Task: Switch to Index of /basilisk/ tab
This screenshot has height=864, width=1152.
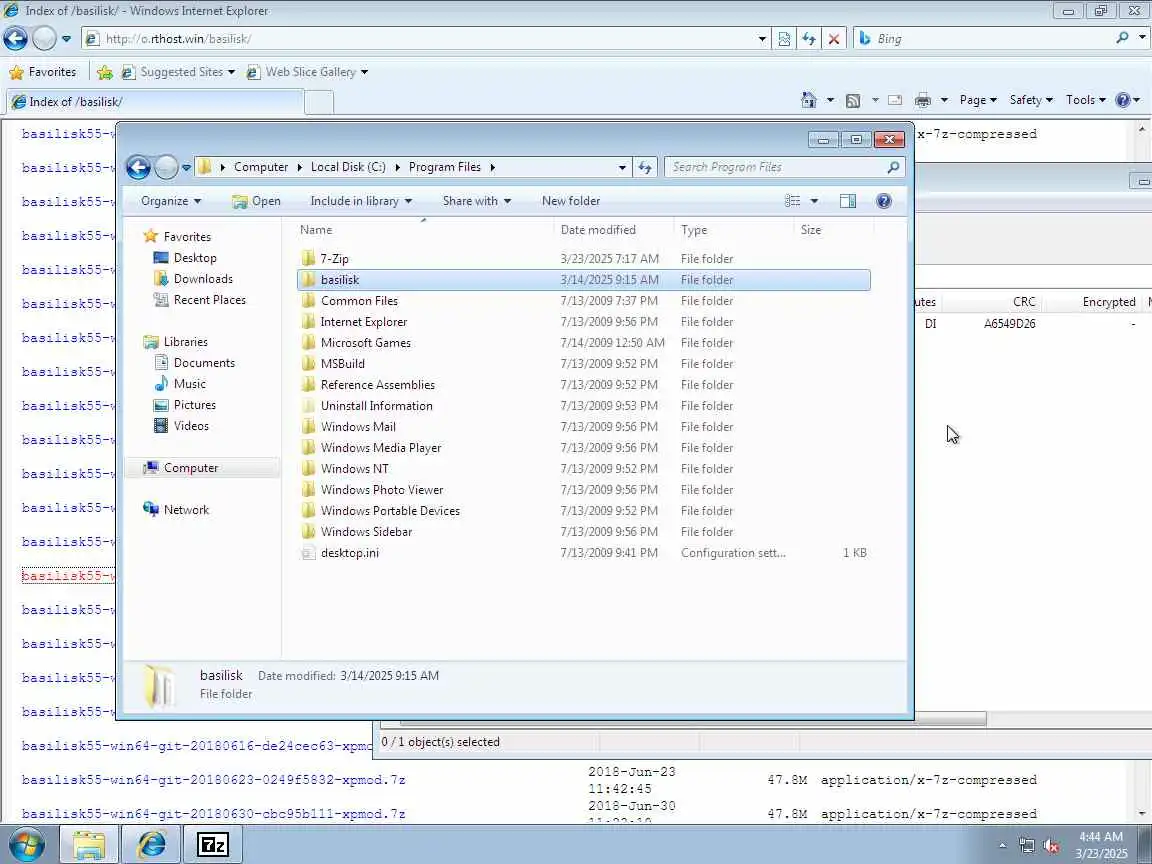Action: (154, 102)
